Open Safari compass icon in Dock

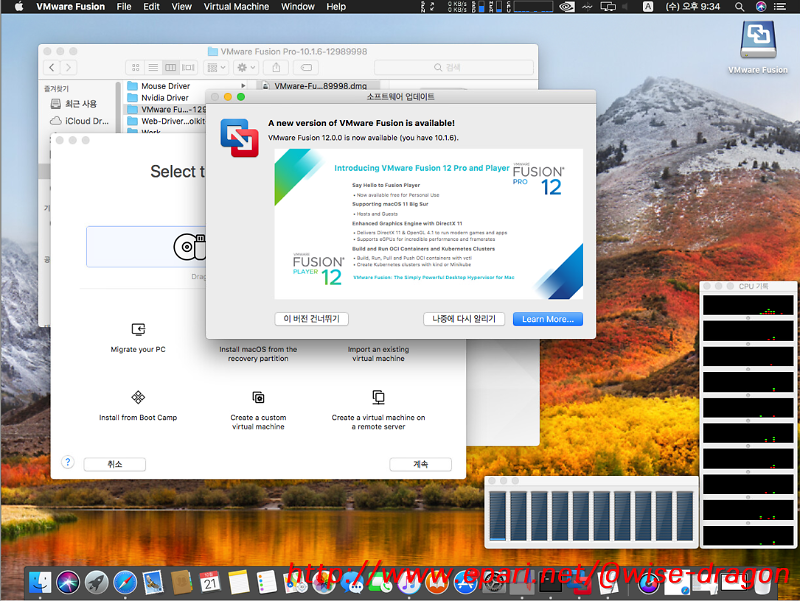coord(125,582)
